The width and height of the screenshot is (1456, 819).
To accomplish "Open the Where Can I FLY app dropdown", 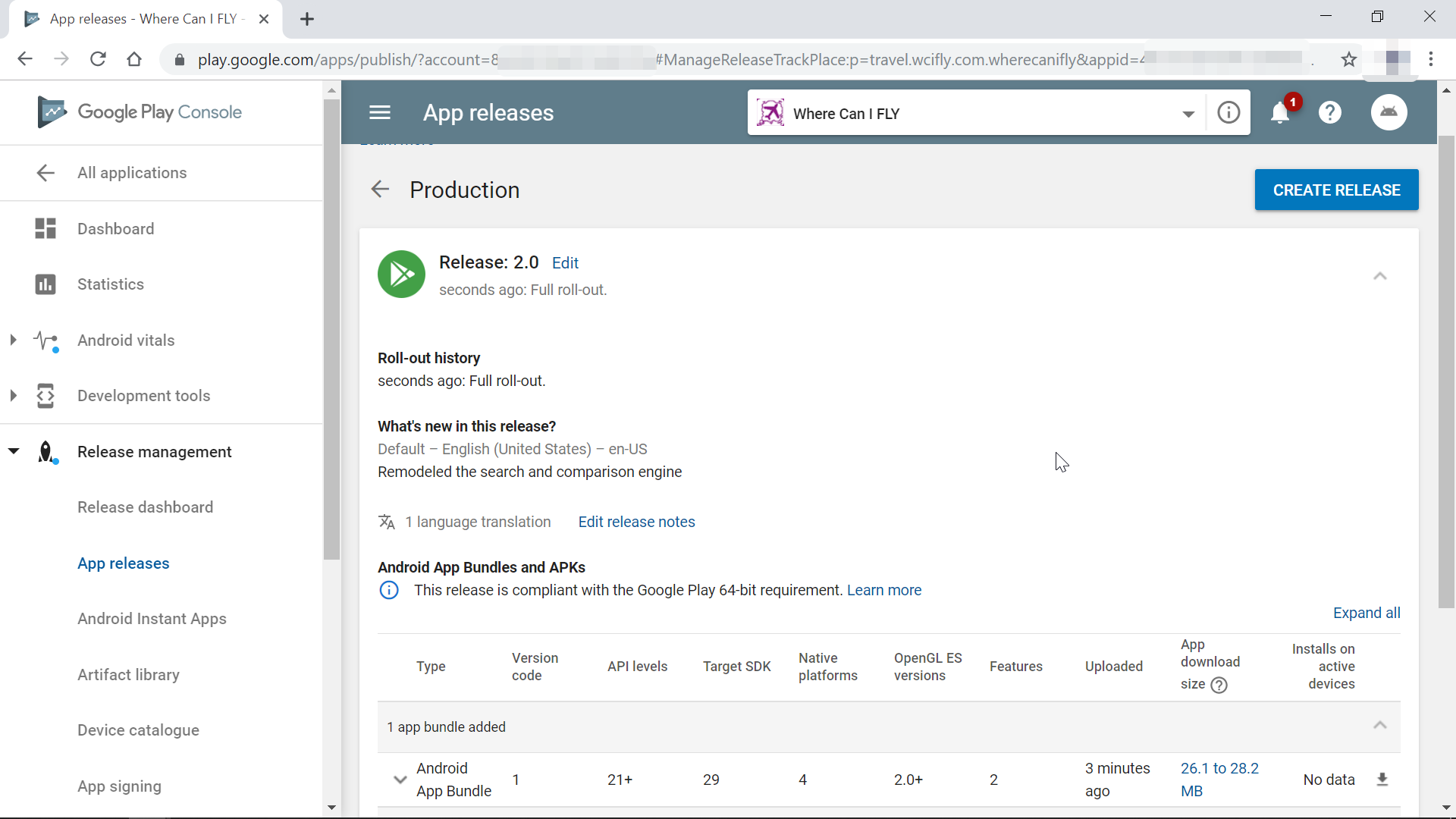I will [x=1188, y=114].
